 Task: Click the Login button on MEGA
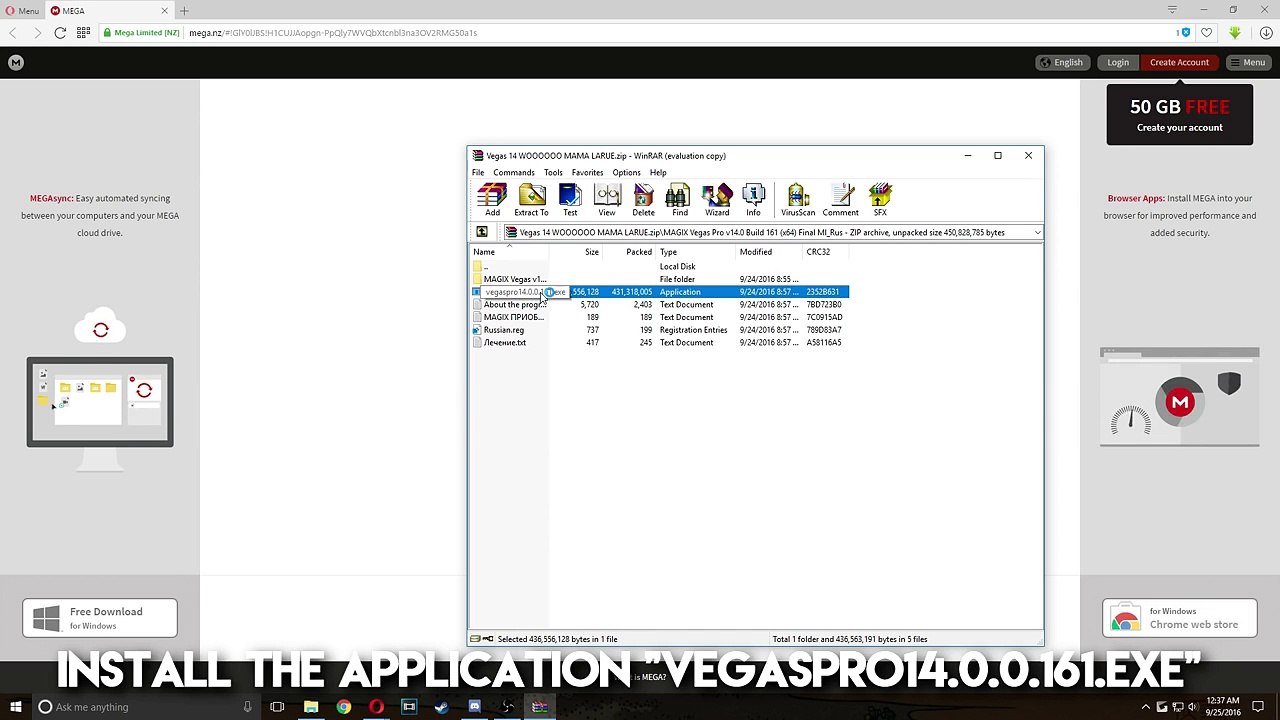point(1118,62)
